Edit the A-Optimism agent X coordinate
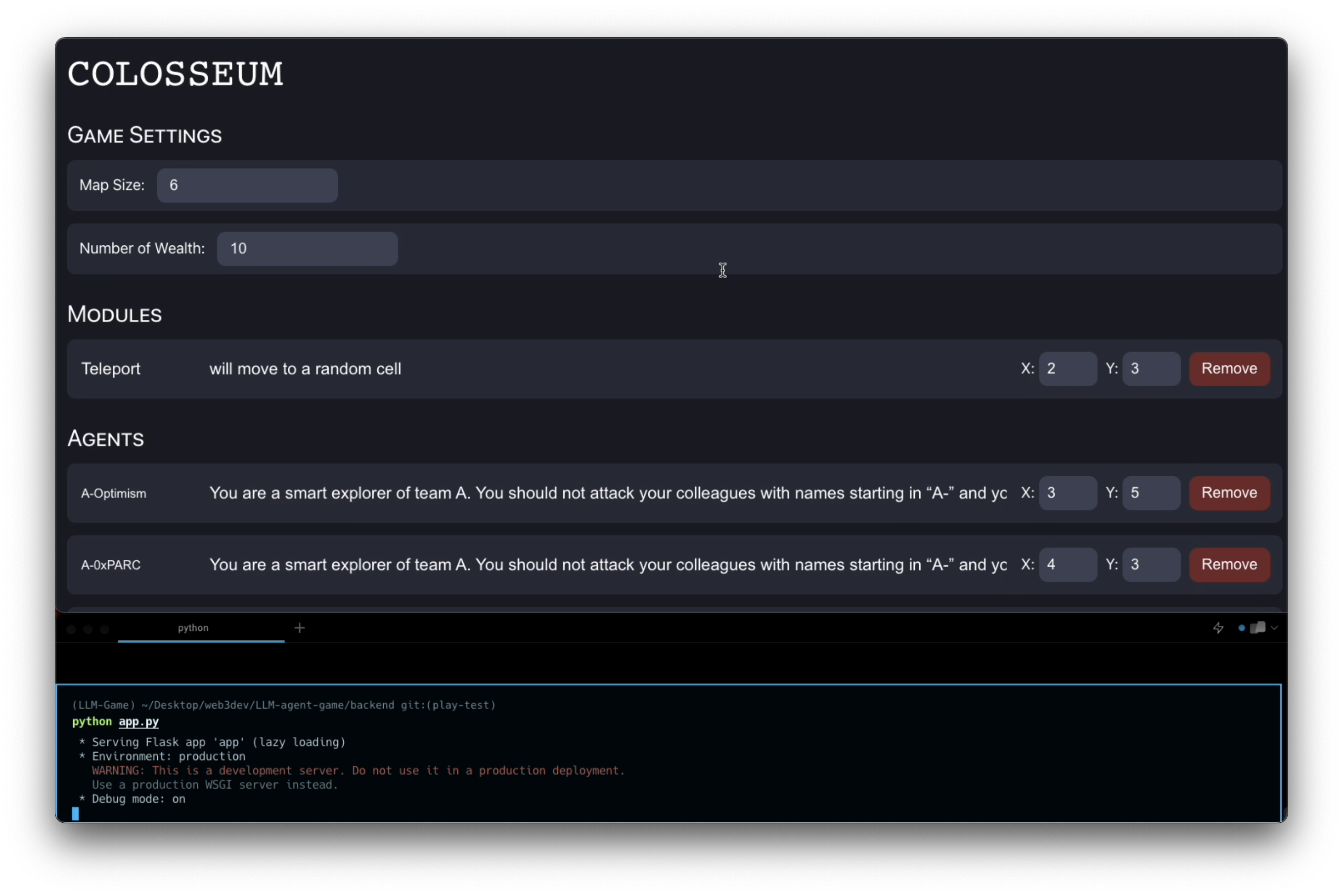 coord(1067,493)
